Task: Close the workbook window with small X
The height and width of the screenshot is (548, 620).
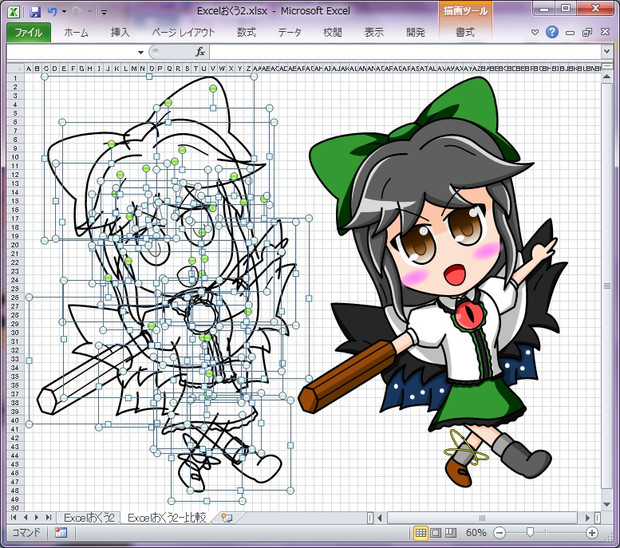Action: point(605,32)
